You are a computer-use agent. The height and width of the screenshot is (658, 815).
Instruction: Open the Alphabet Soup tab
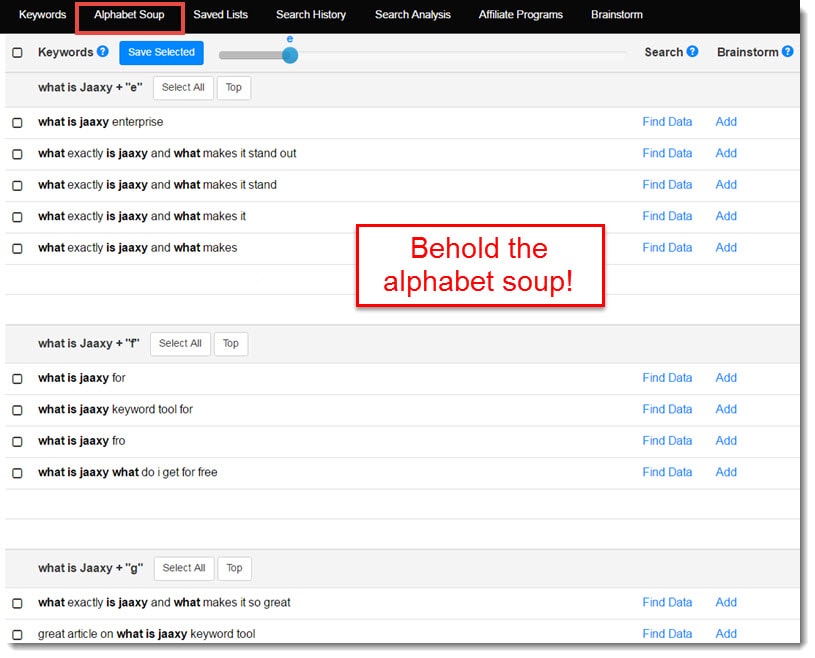[129, 15]
